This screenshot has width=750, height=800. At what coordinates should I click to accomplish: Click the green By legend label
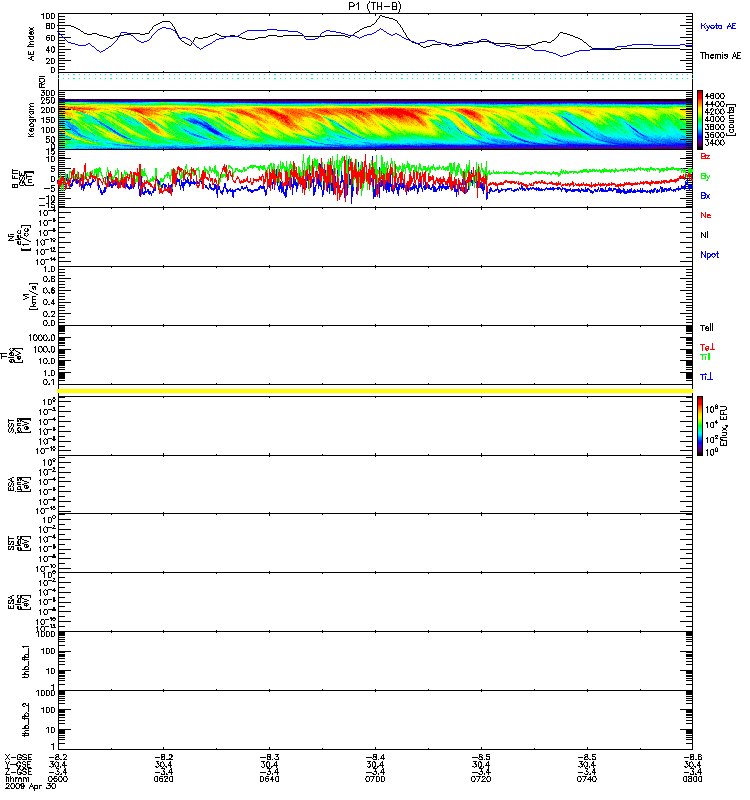pyautogui.click(x=705, y=177)
